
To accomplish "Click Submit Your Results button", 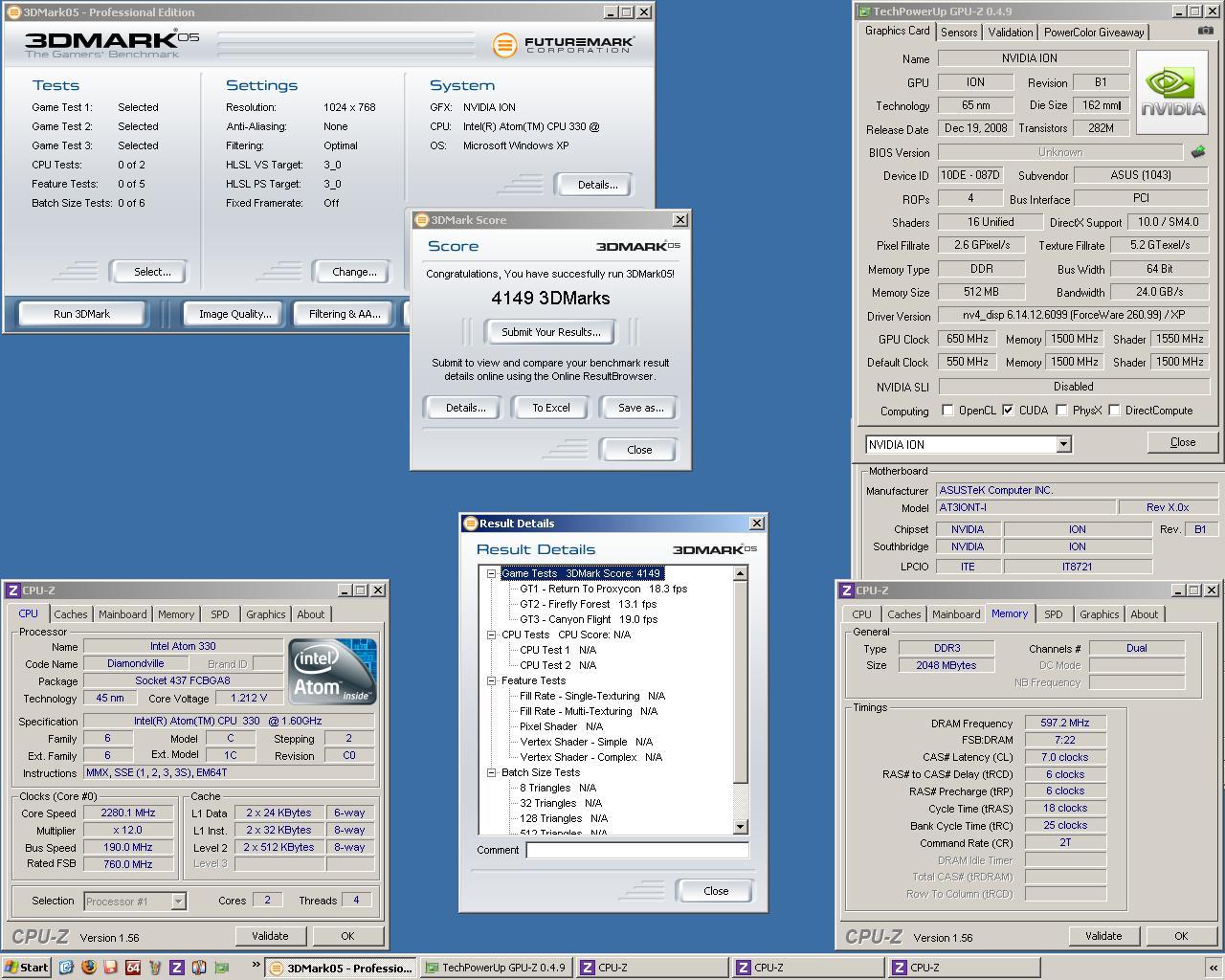I will tap(550, 332).
